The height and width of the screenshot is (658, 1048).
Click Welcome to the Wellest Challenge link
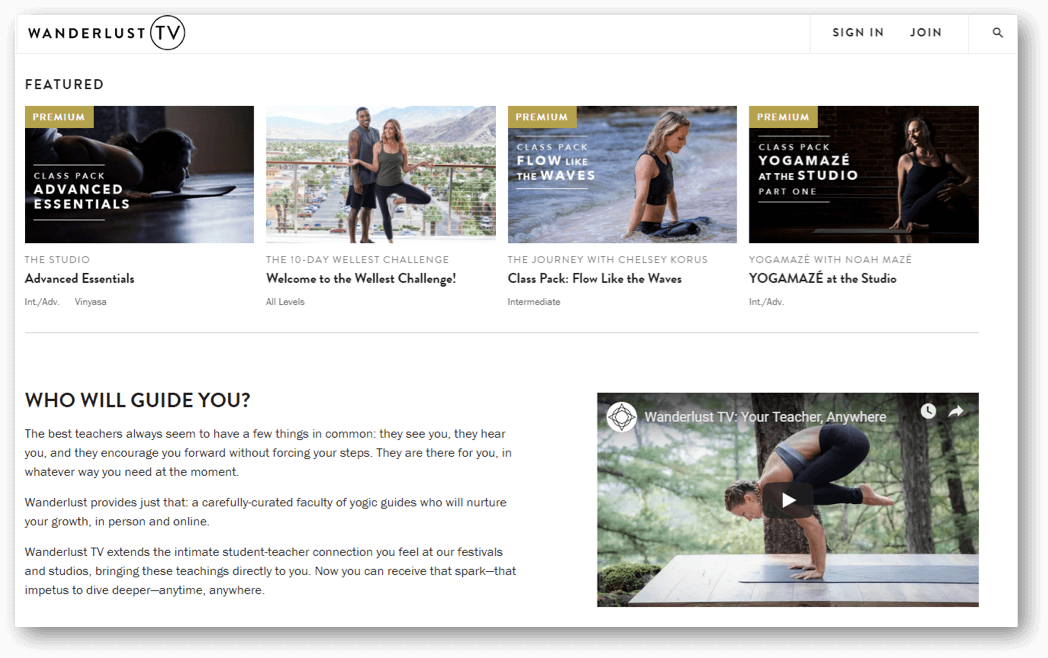(361, 279)
